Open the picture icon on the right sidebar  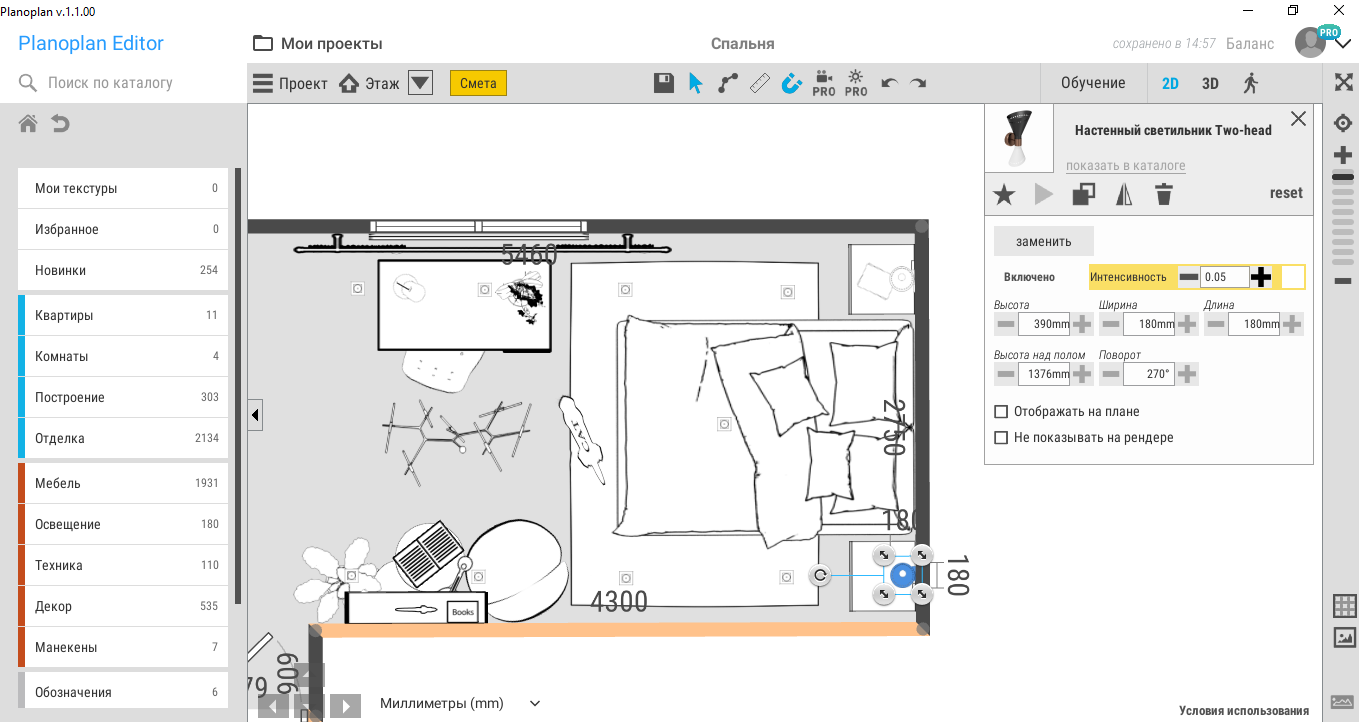tap(1344, 637)
